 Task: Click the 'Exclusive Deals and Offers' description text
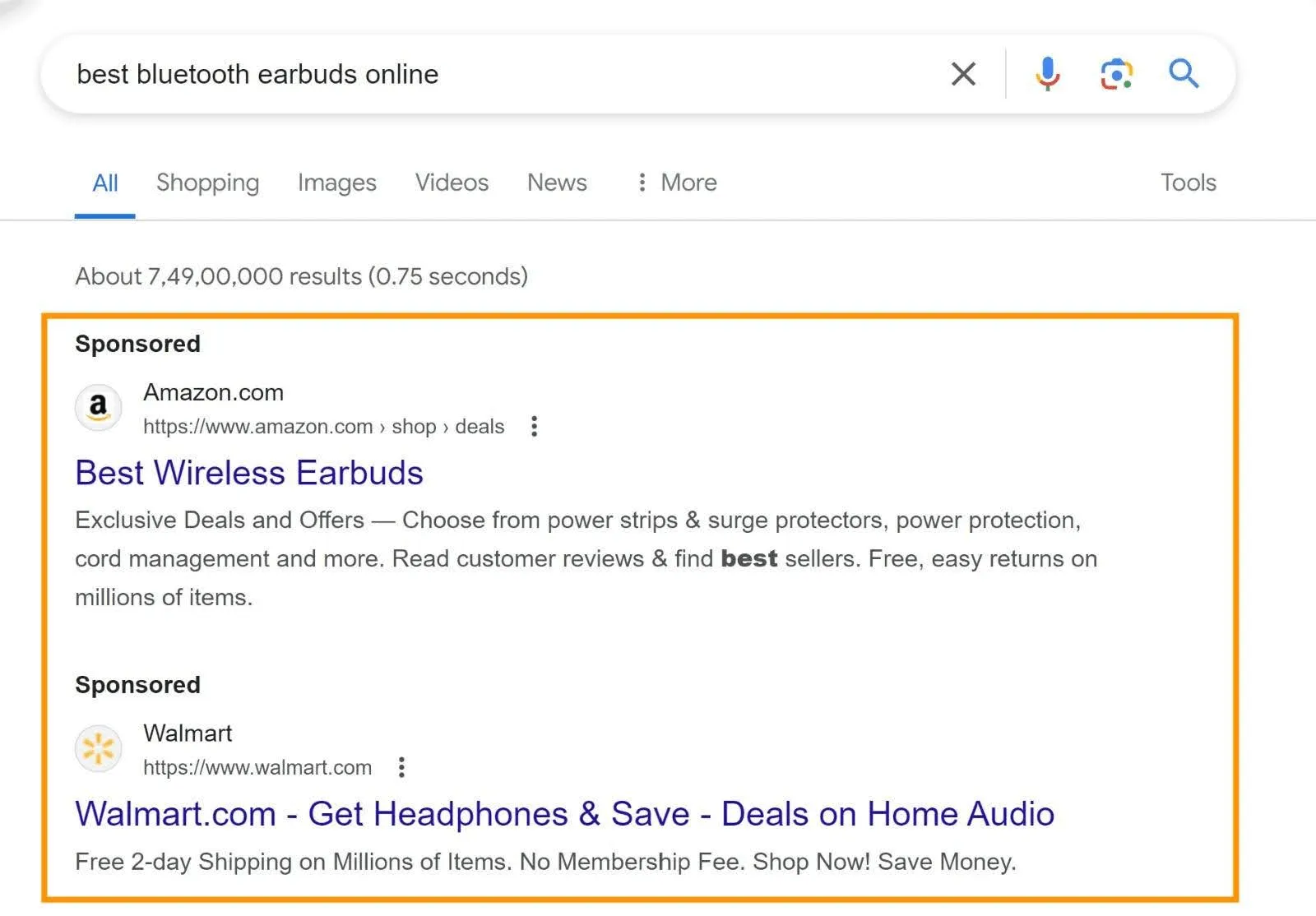point(586,558)
